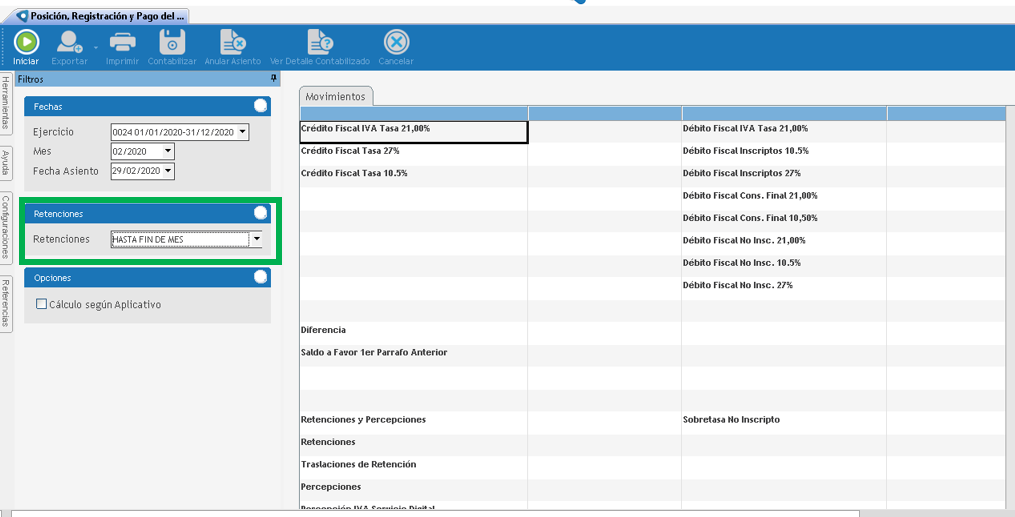Open the Fecha Asiento date dropdown

point(168,171)
